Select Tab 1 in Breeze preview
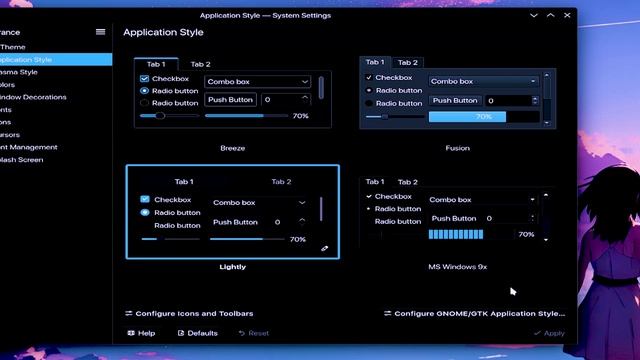Screen dimensions: 640x360 pos(156,64)
